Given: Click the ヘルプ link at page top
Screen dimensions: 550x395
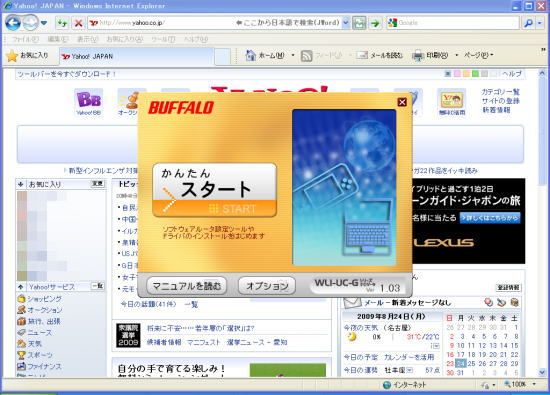Looking at the screenshot, I should pyautogui.click(x=512, y=74).
